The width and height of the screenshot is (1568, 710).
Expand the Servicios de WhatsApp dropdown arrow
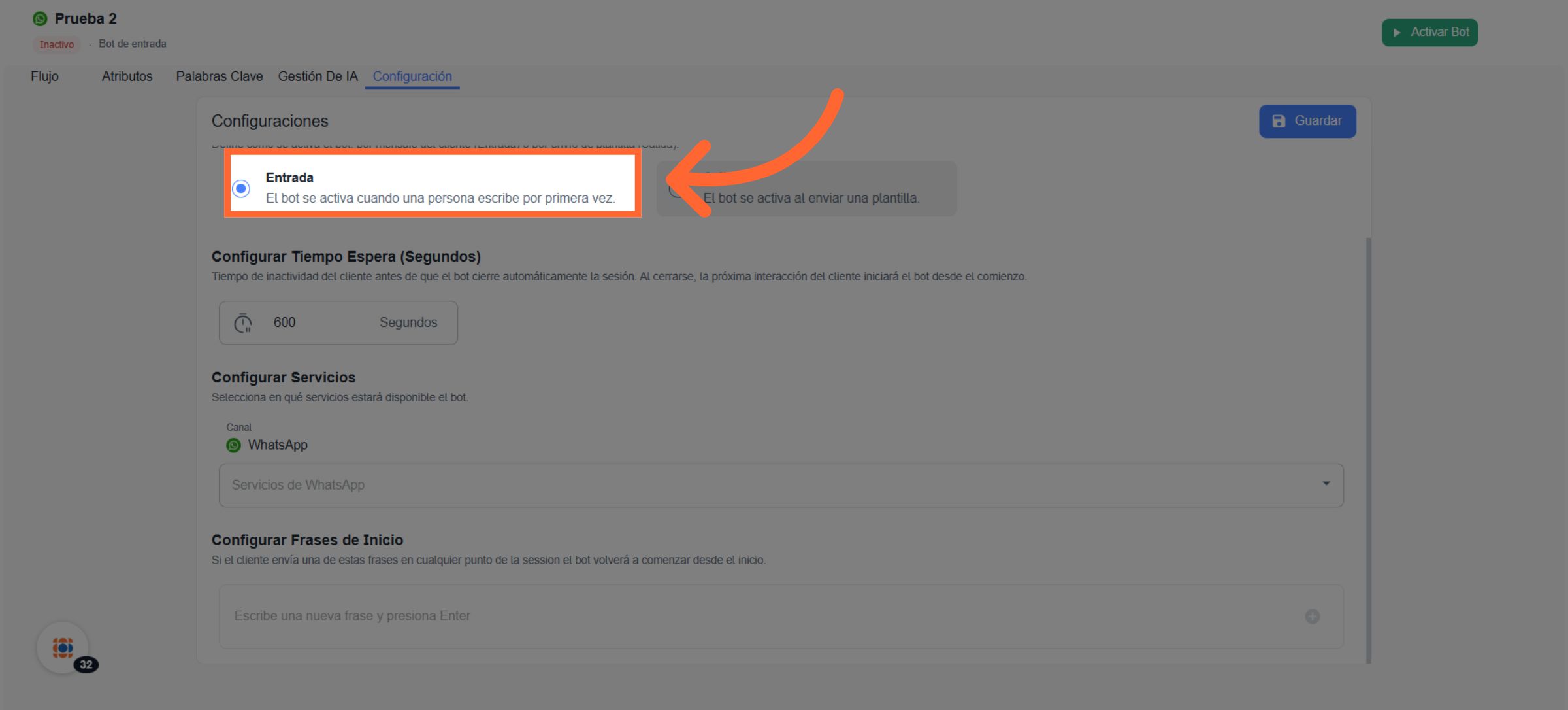(x=1326, y=484)
